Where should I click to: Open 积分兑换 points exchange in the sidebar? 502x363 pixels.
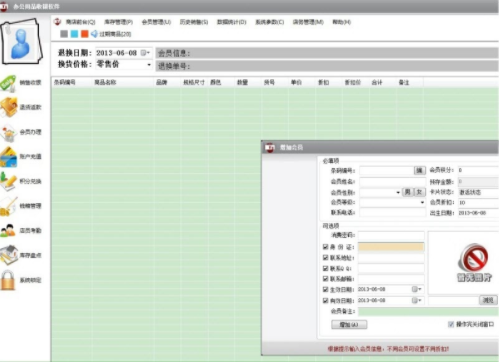pyautogui.click(x=9, y=182)
